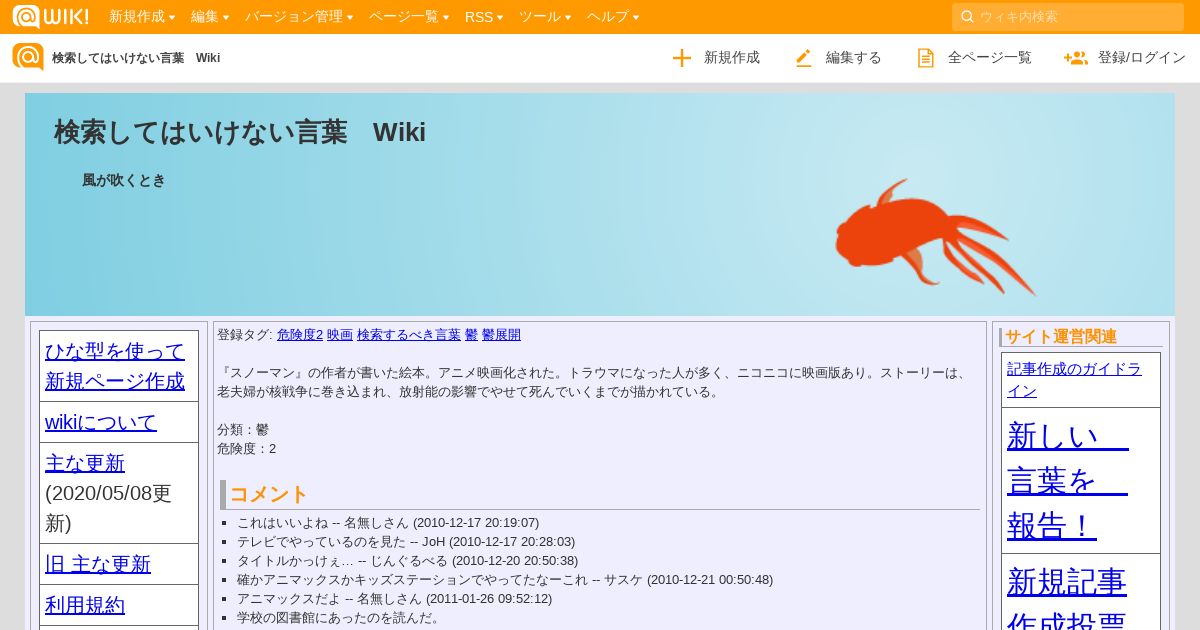Click the goldfish image in banner
The image size is (1200, 630).
[935, 237]
